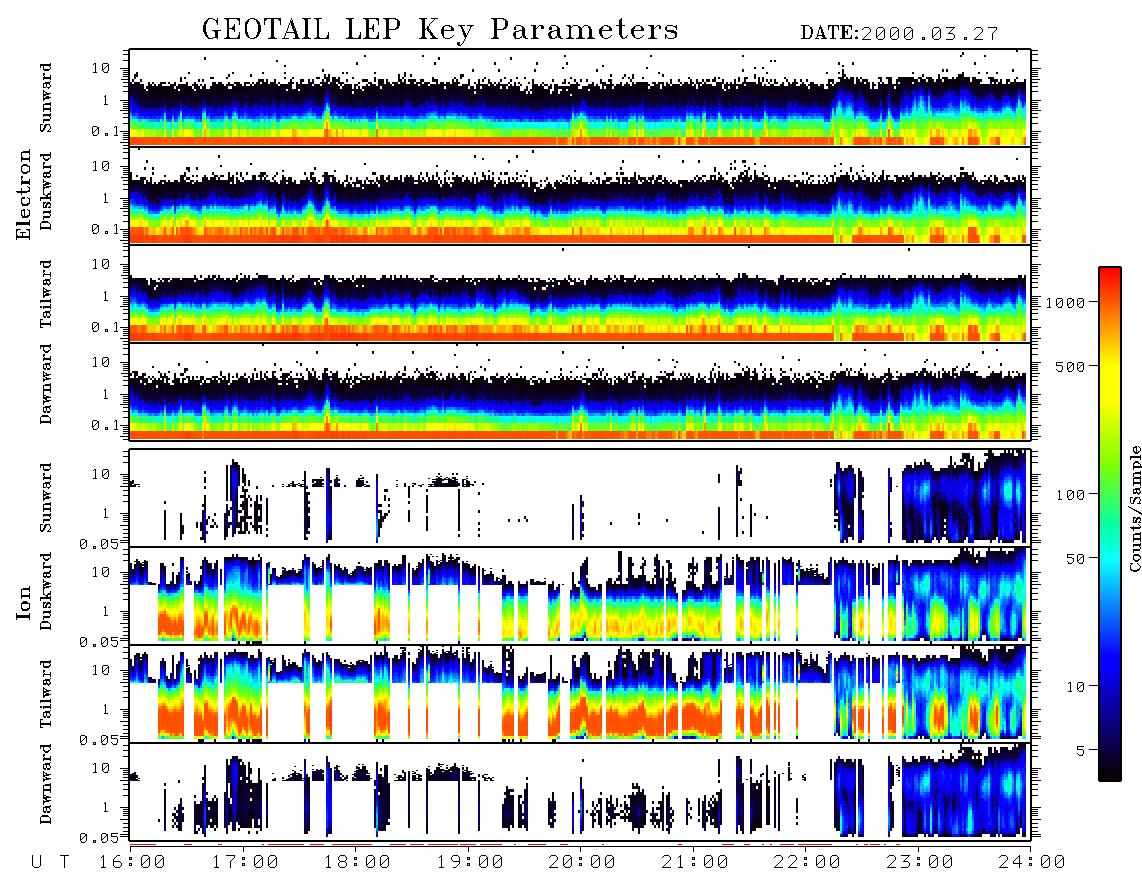Select the Electron Tailward panel label

(x=46, y=294)
